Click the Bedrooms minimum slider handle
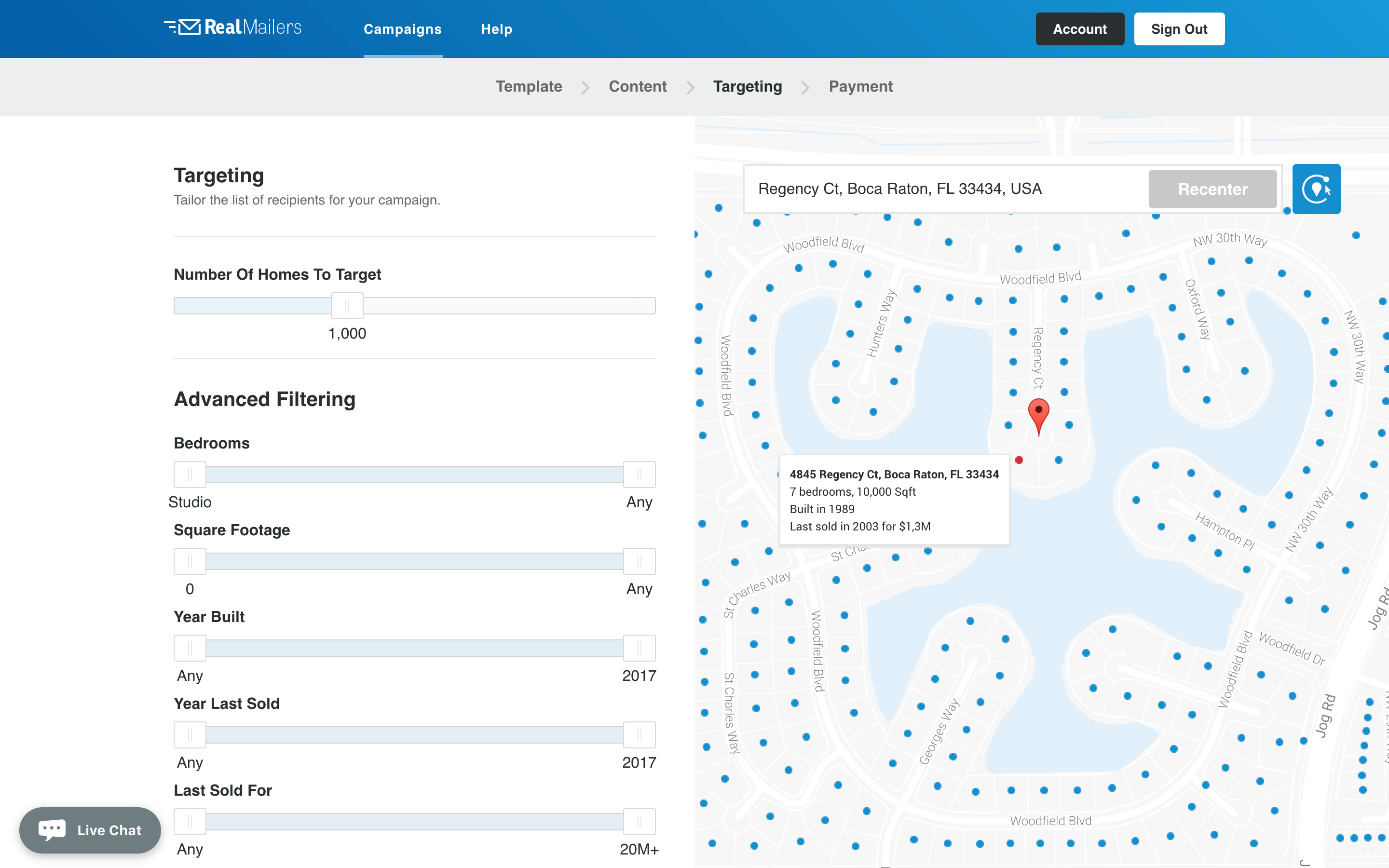 coord(190,475)
